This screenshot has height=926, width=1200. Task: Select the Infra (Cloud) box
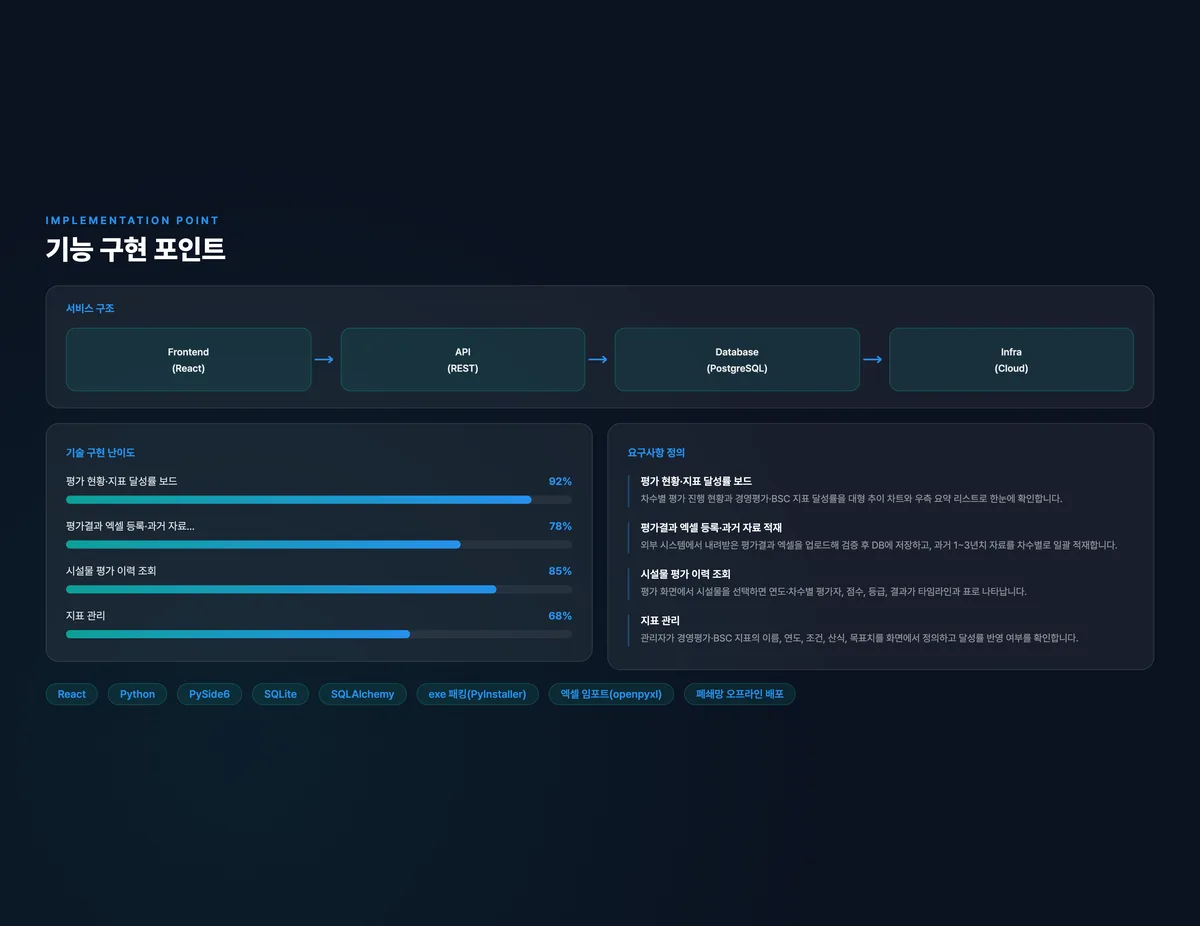pos(1011,360)
